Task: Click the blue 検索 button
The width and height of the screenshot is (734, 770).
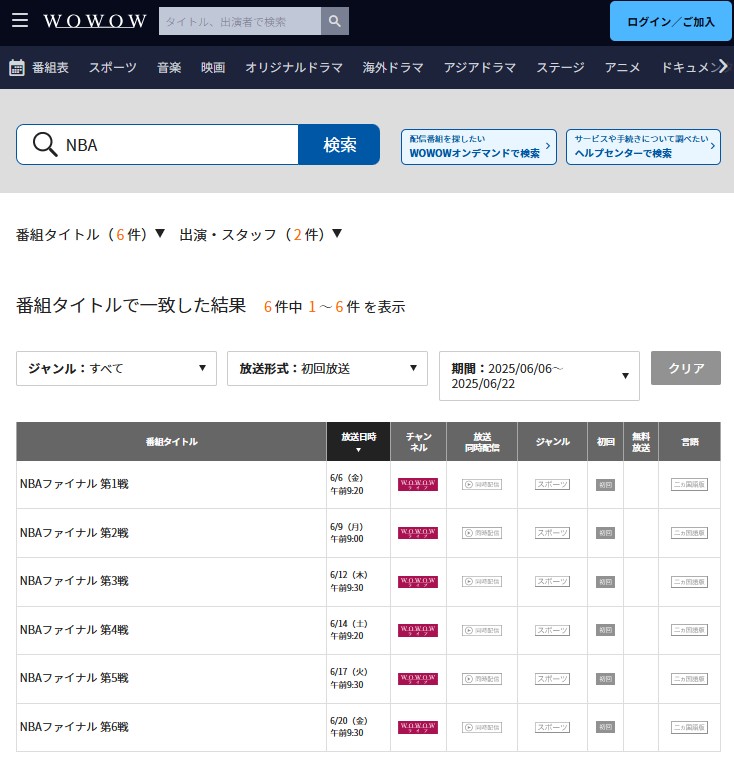Action: tap(339, 145)
